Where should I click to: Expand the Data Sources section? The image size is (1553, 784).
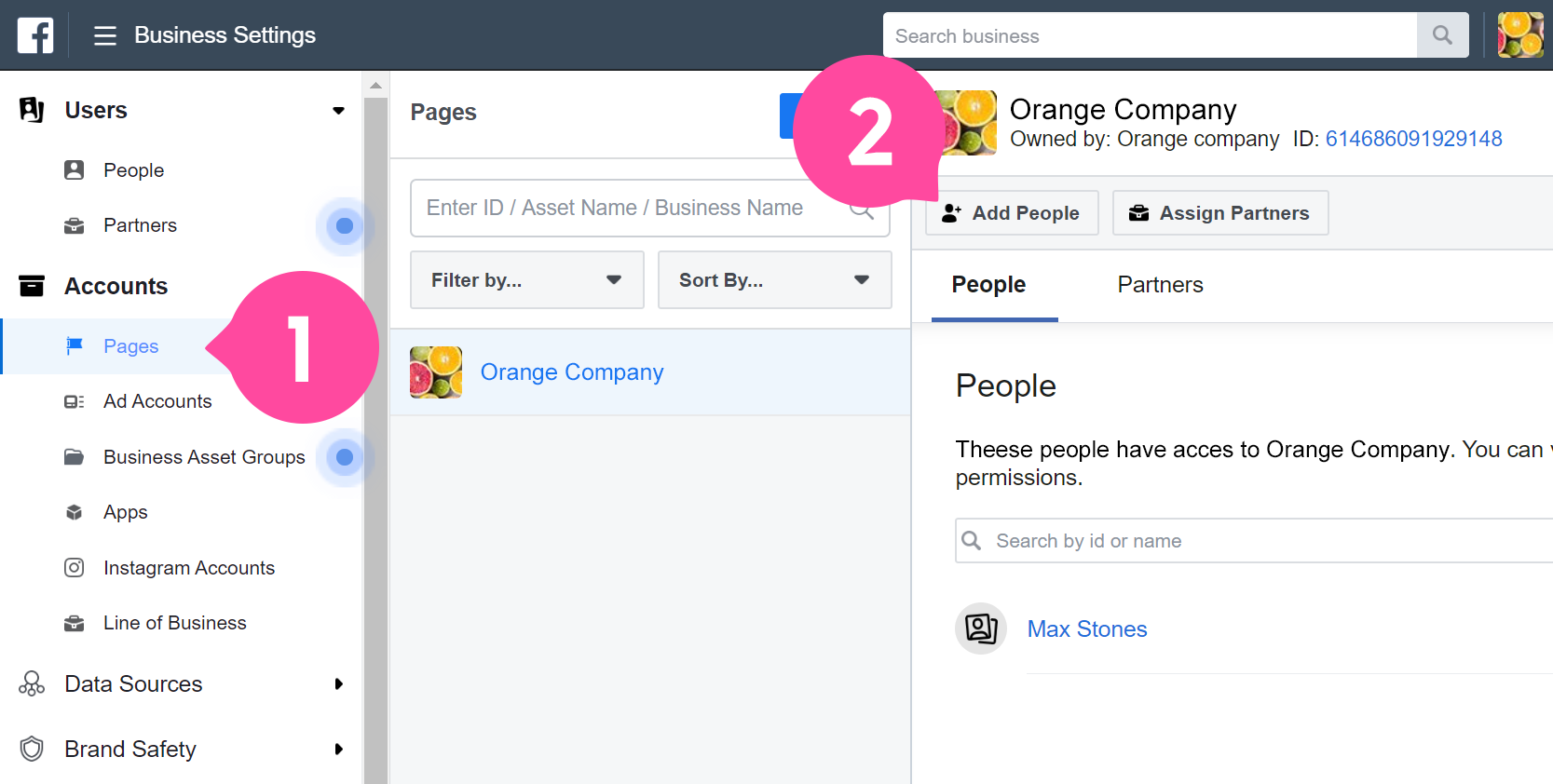coord(338,684)
